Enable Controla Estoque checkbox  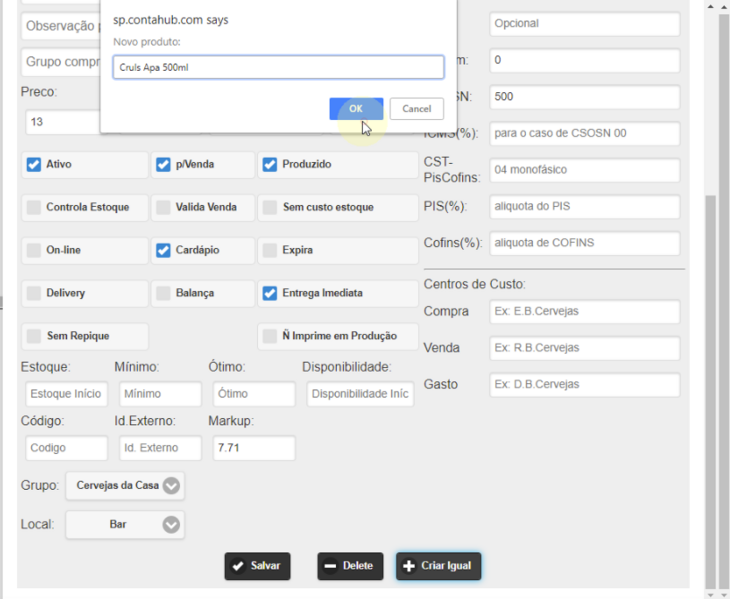[x=34, y=207]
